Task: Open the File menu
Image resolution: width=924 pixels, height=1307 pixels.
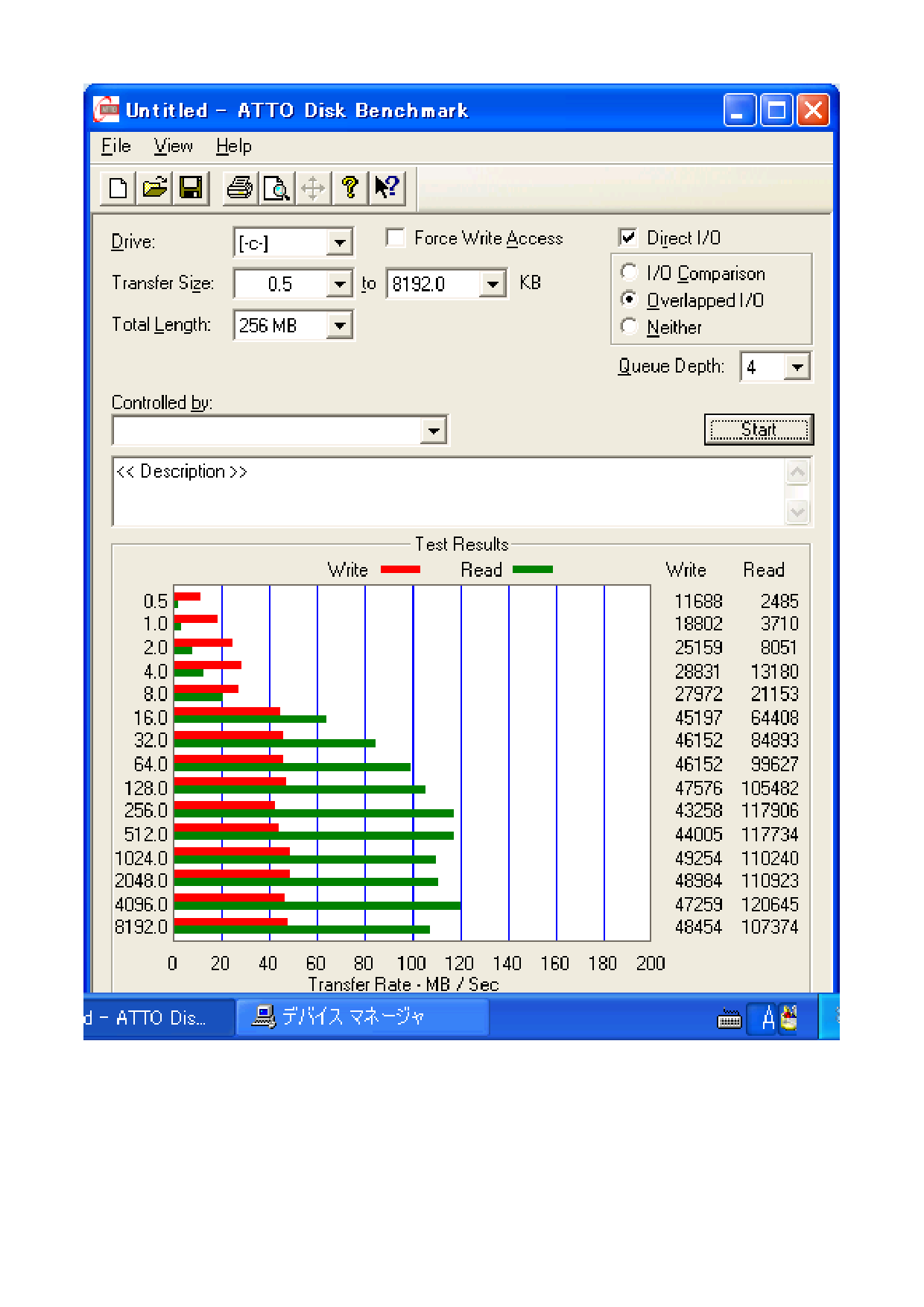Action: (116, 146)
